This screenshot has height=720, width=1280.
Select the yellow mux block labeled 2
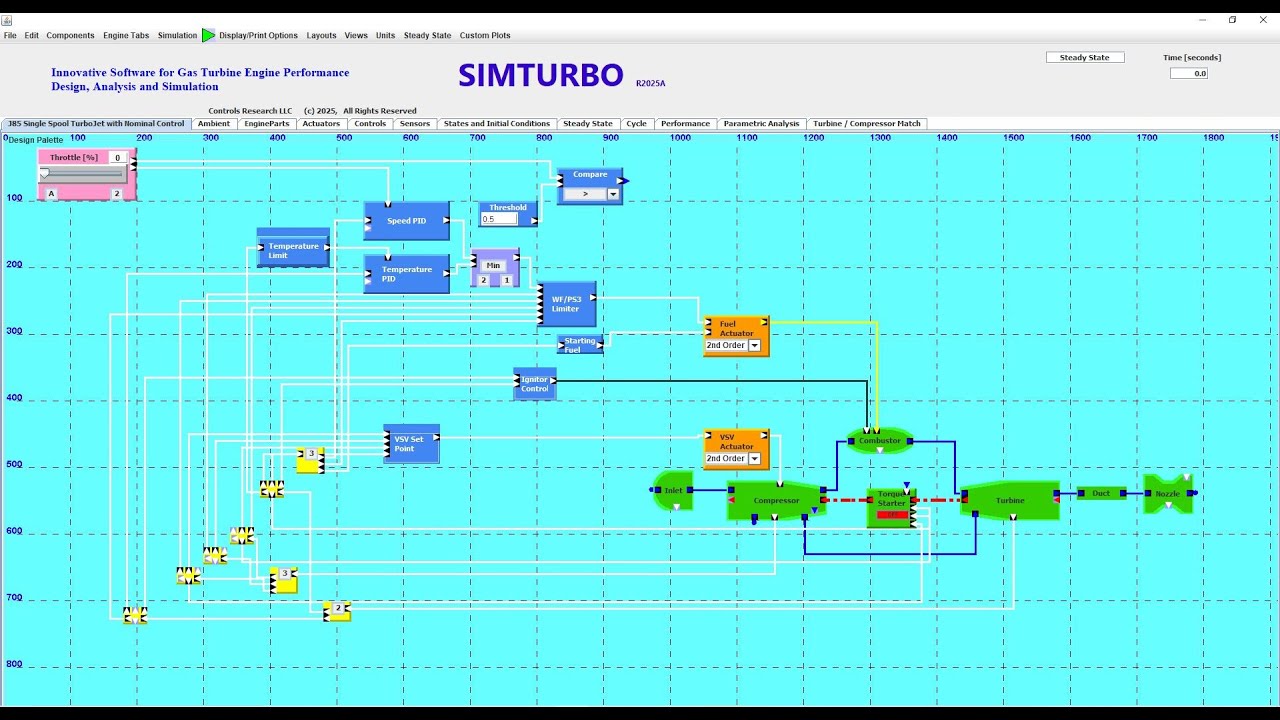(x=337, y=611)
